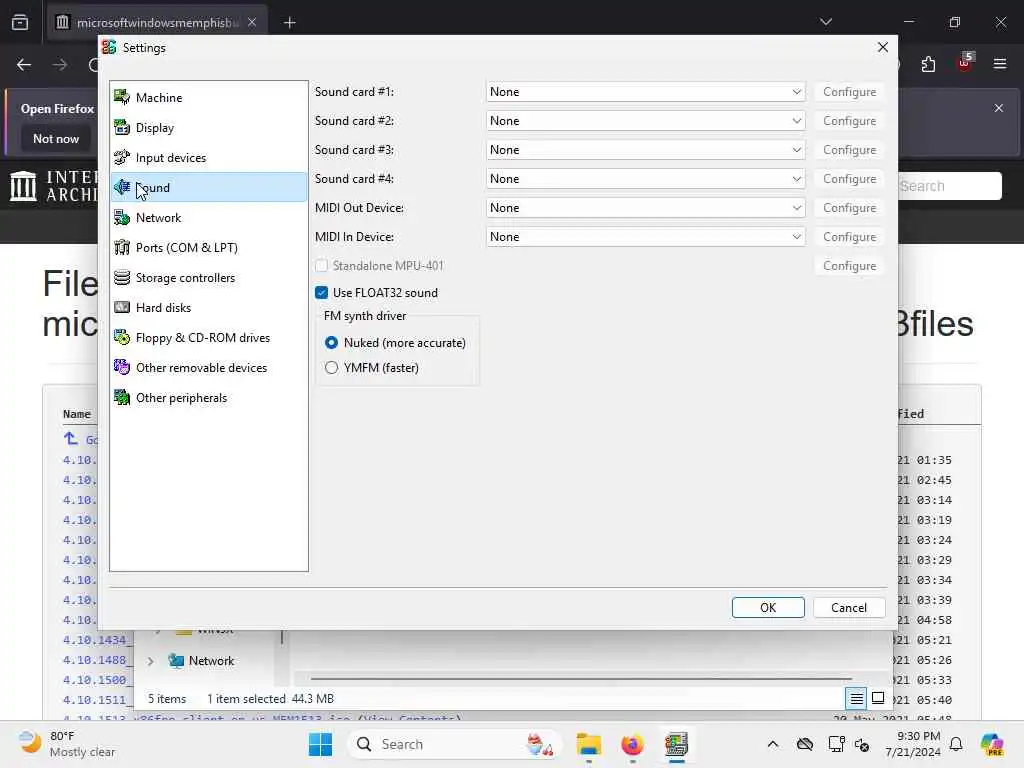Click Configure beside Standalone MPU-401
1024x768 pixels.
coord(850,266)
